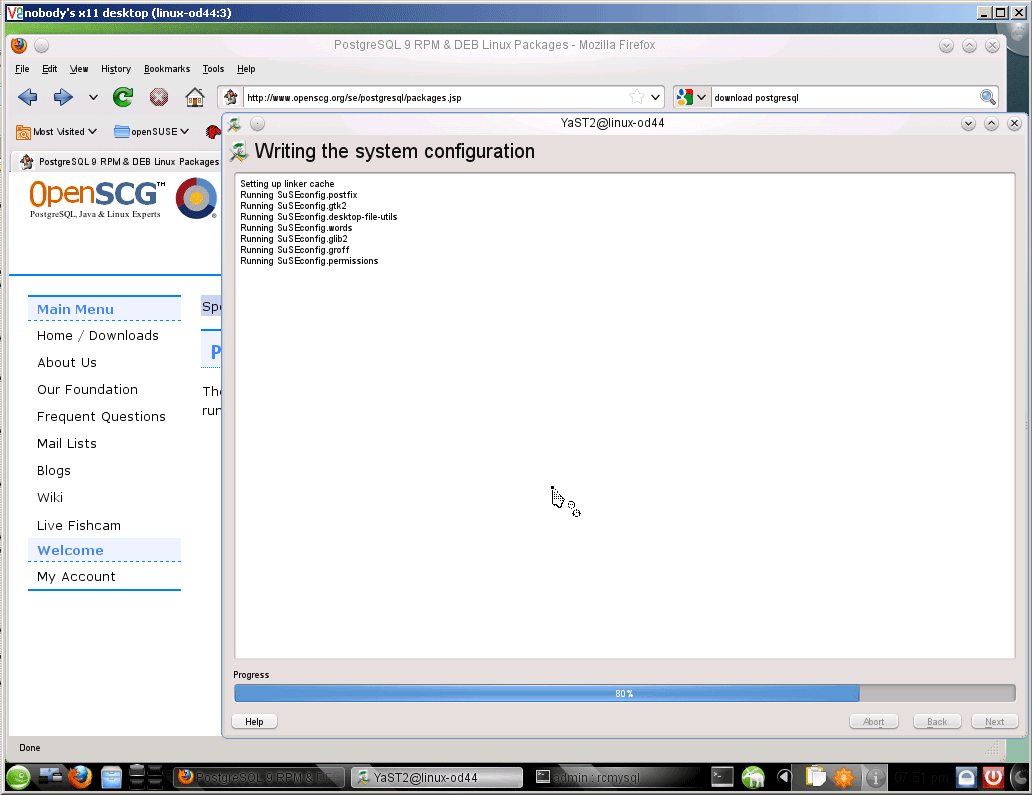The width and height of the screenshot is (1032, 795).
Task: Click the red power logout icon
Action: click(x=993, y=778)
